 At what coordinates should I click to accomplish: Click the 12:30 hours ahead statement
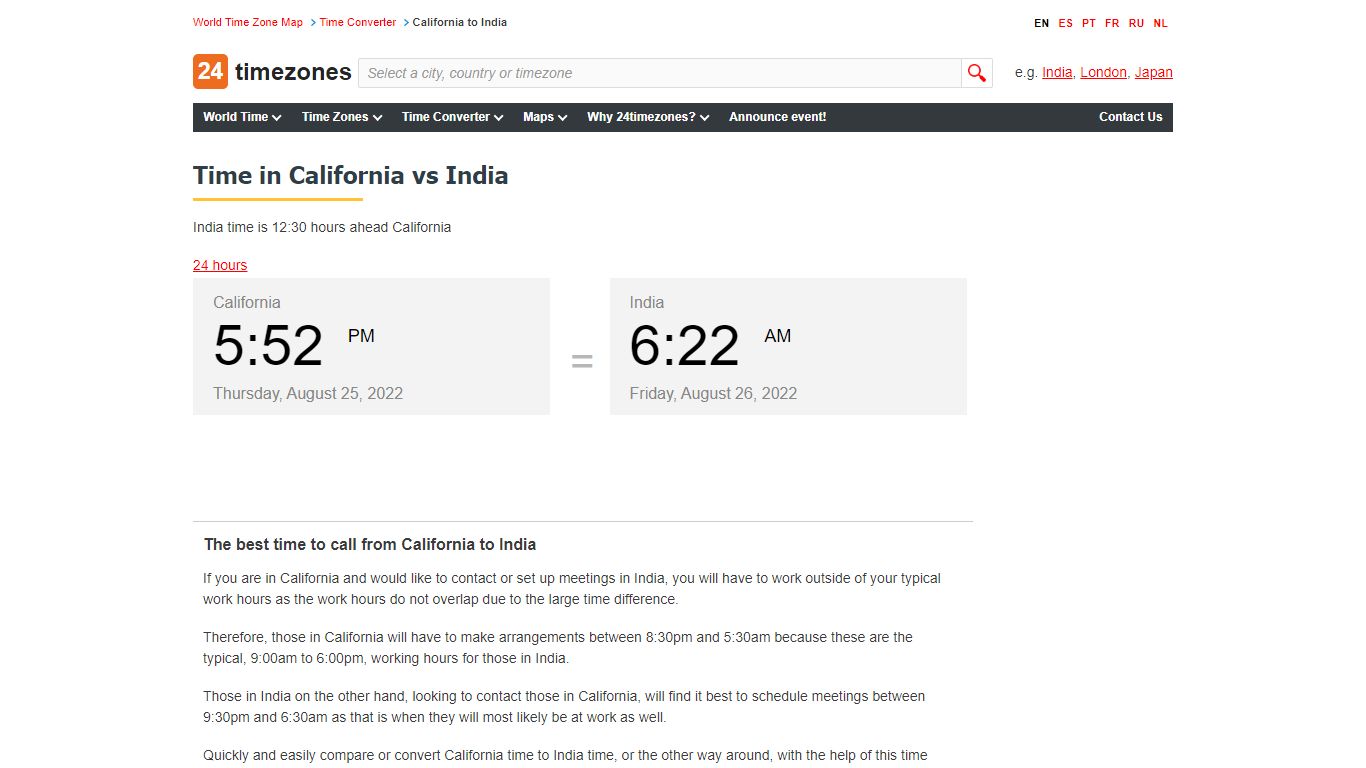tap(322, 227)
